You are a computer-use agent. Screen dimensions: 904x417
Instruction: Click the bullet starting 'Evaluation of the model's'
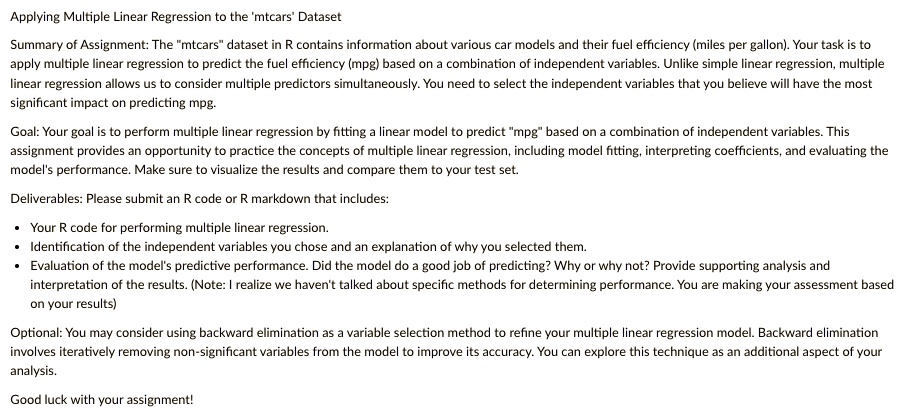462,285
